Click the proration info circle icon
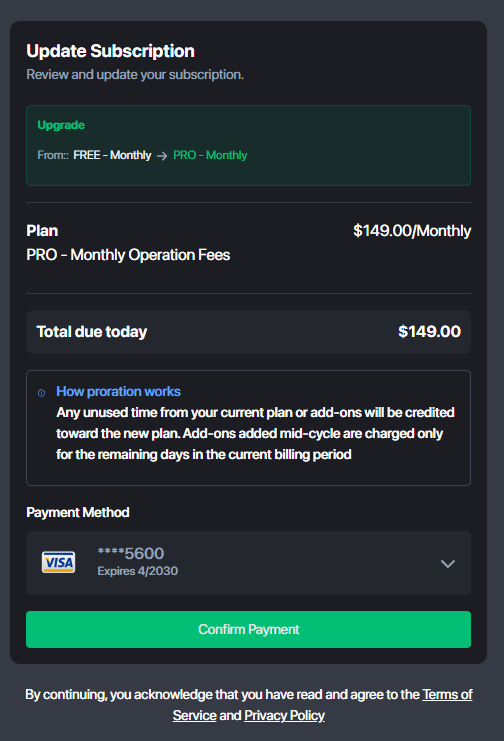504x741 pixels. (42, 393)
